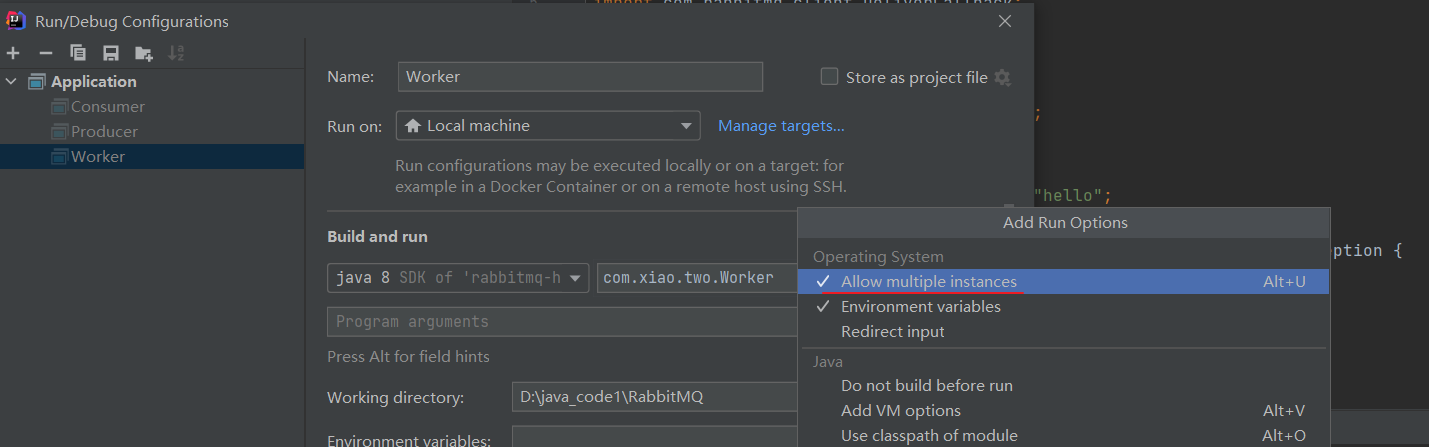Choose Use classpath of module

1063,436
